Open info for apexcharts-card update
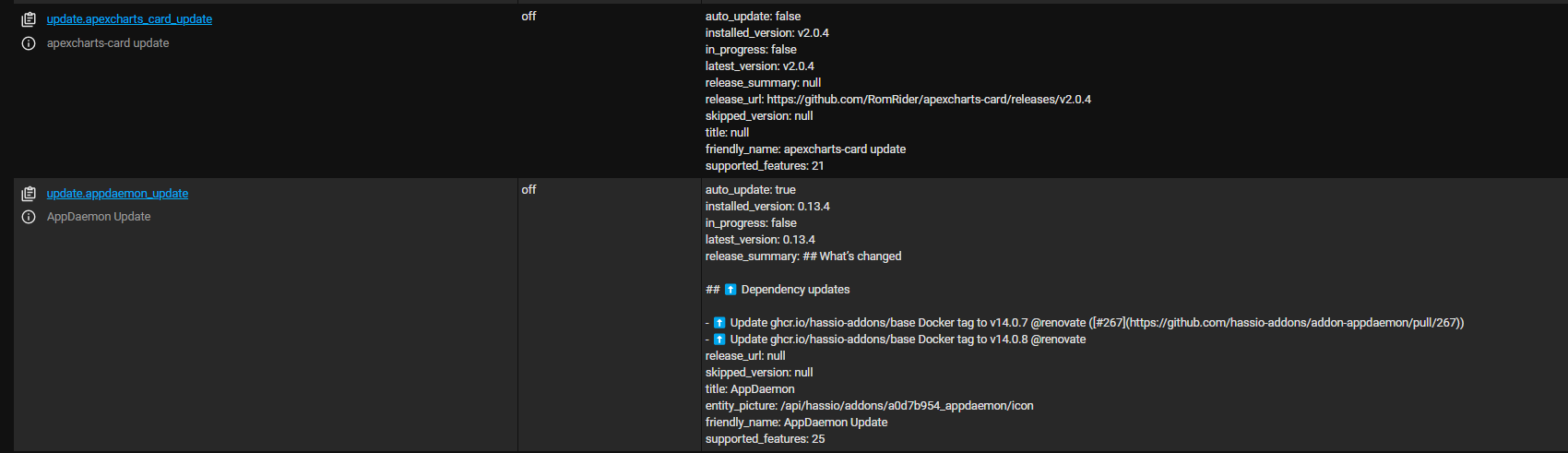The image size is (1568, 453). pyautogui.click(x=29, y=43)
